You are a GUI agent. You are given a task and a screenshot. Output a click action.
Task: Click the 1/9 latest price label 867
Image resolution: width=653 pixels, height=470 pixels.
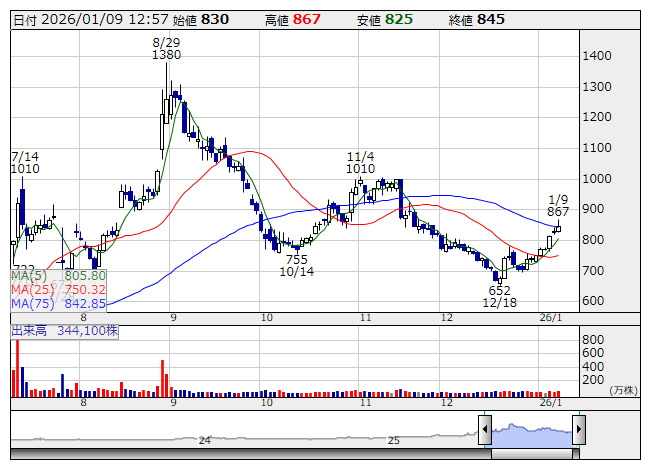(x=558, y=212)
